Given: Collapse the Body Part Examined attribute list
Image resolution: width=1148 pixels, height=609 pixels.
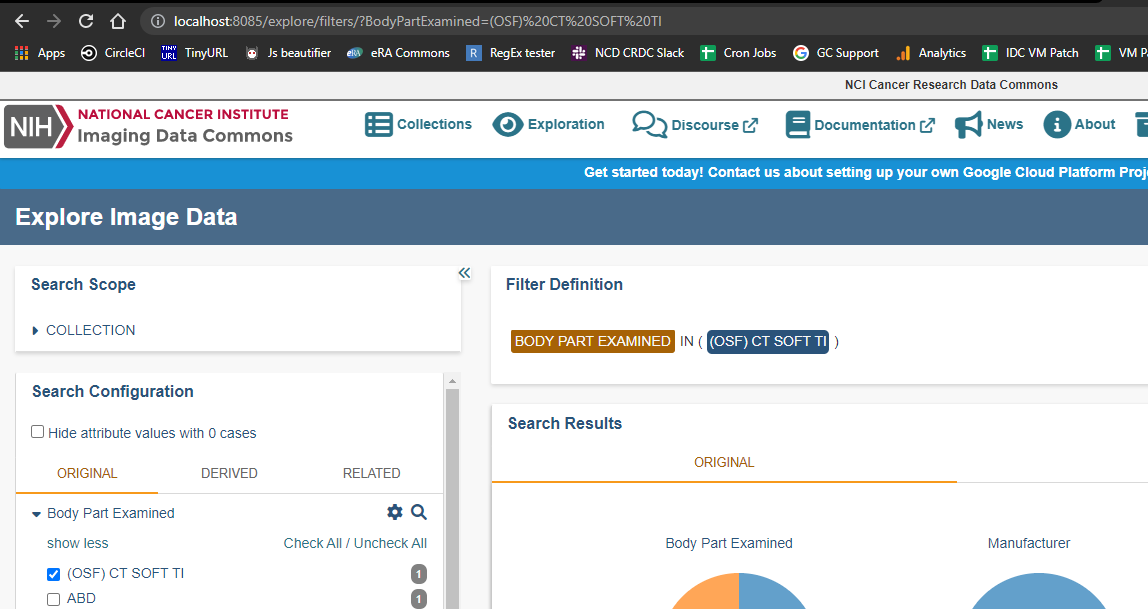Looking at the screenshot, I should pyautogui.click(x=37, y=512).
